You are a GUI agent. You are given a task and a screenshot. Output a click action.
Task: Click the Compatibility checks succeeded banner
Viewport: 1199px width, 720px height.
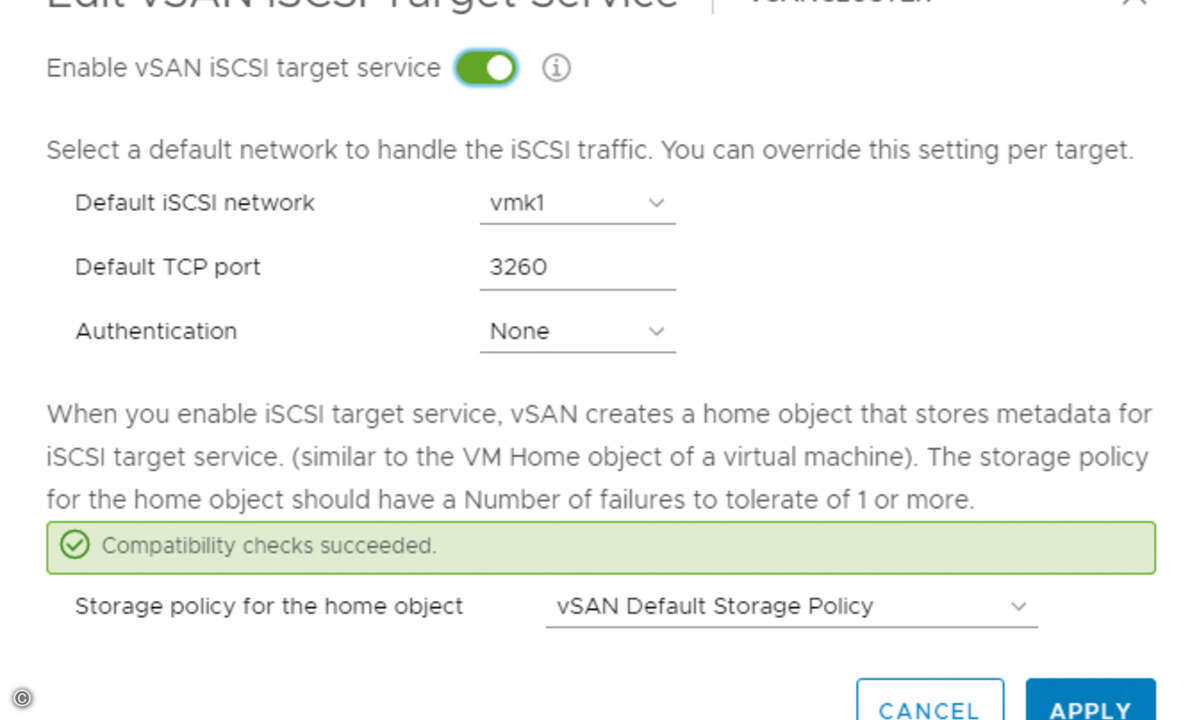click(x=600, y=547)
